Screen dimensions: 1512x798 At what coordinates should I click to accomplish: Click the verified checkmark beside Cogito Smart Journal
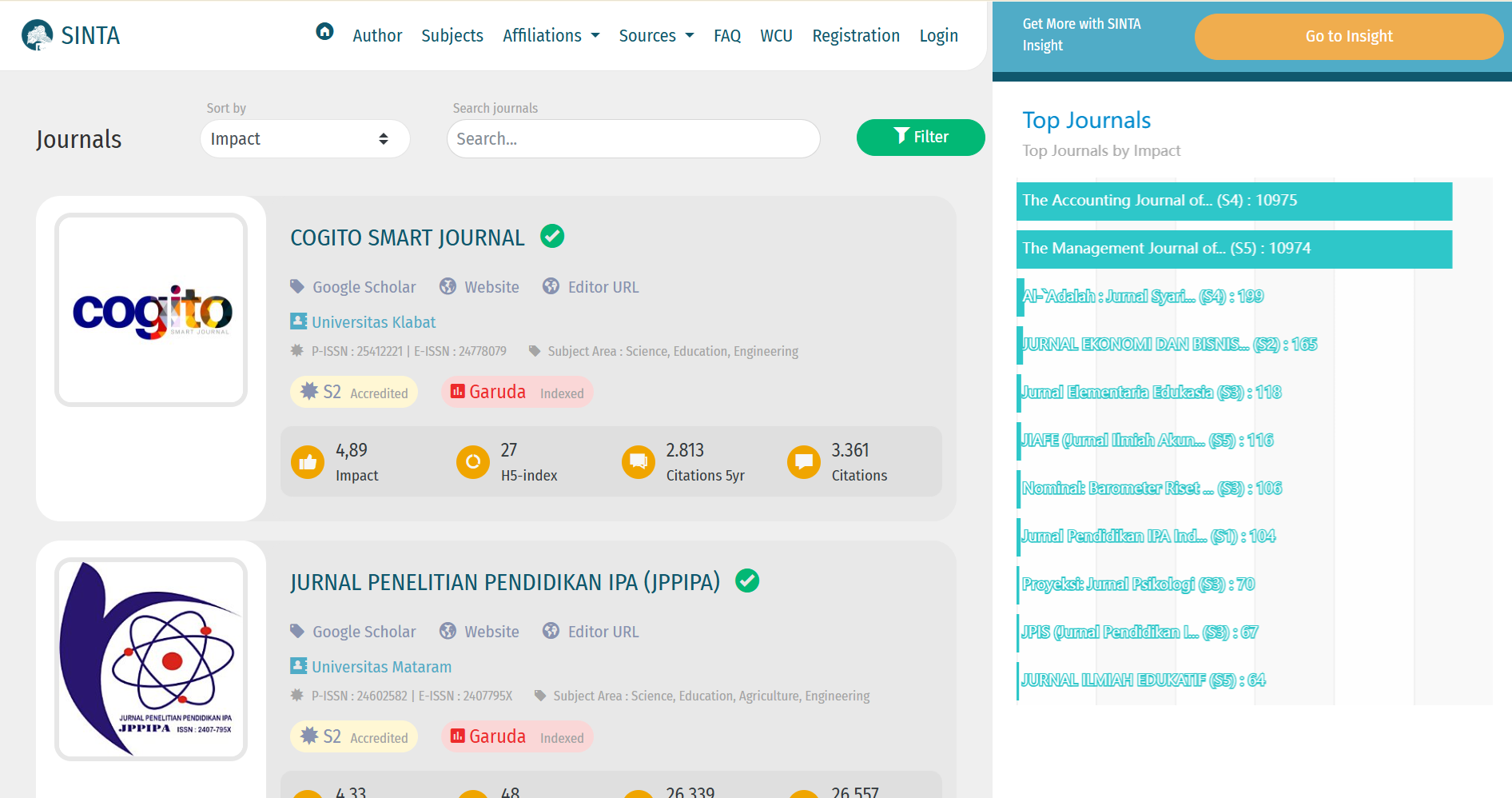tap(552, 236)
